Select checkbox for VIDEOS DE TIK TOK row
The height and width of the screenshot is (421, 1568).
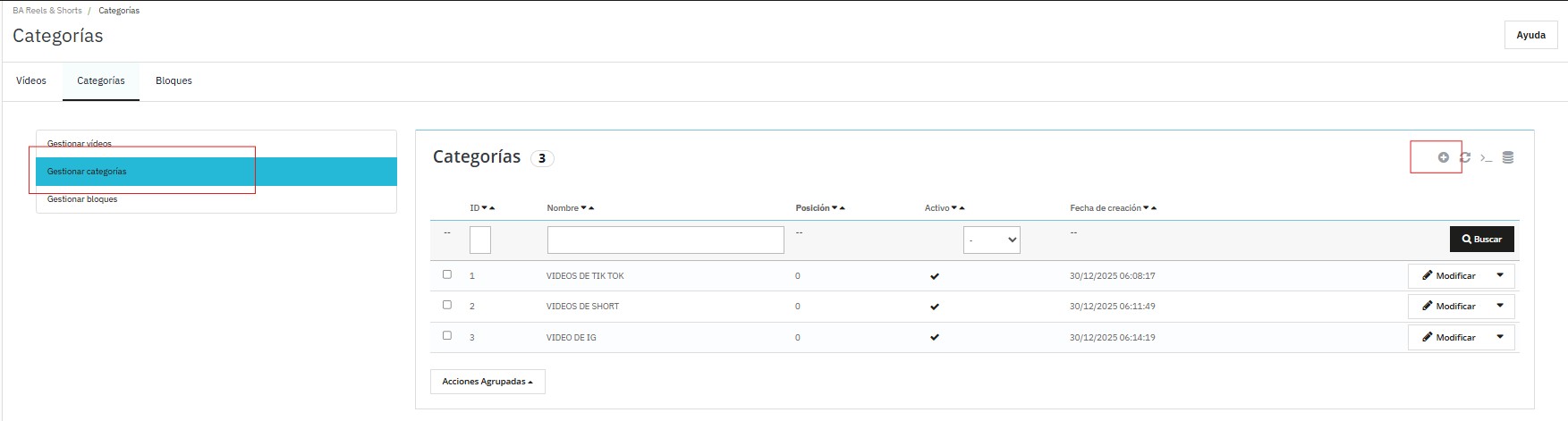pos(447,274)
